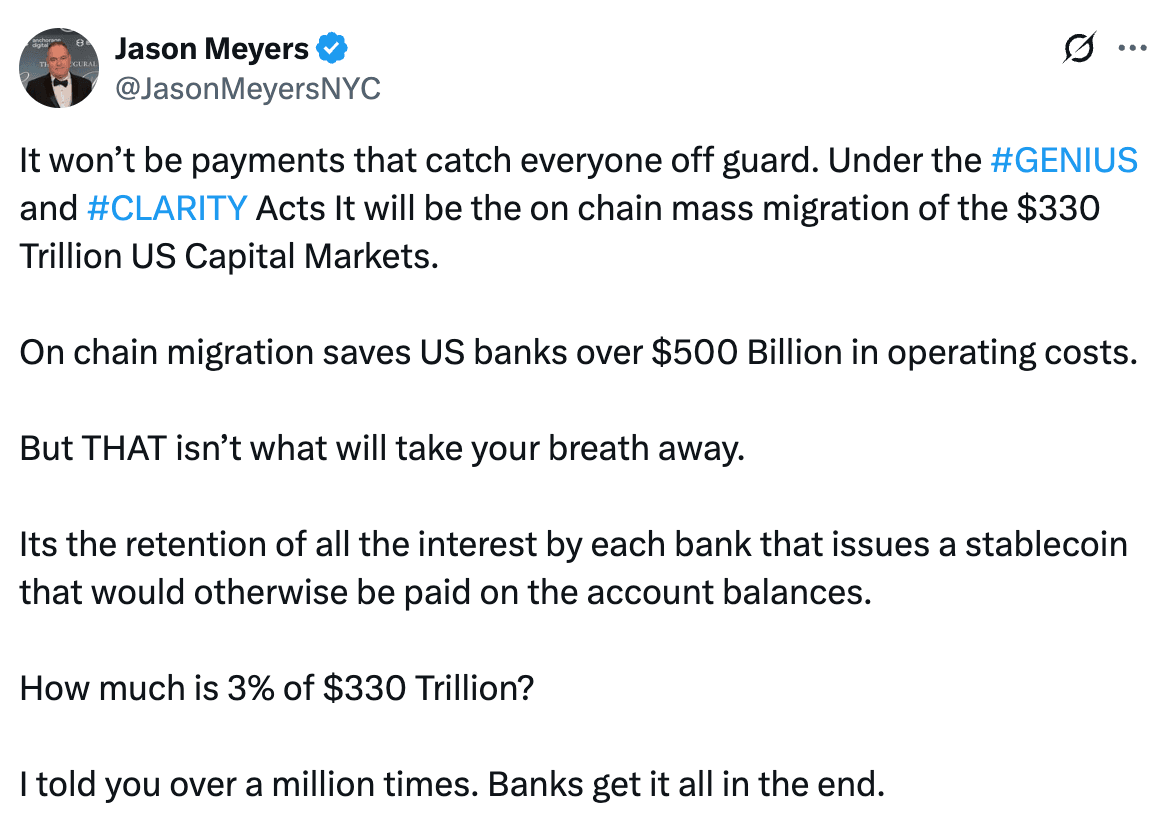
Task: Click the $500 Billion figure in the post
Action: coord(746,353)
